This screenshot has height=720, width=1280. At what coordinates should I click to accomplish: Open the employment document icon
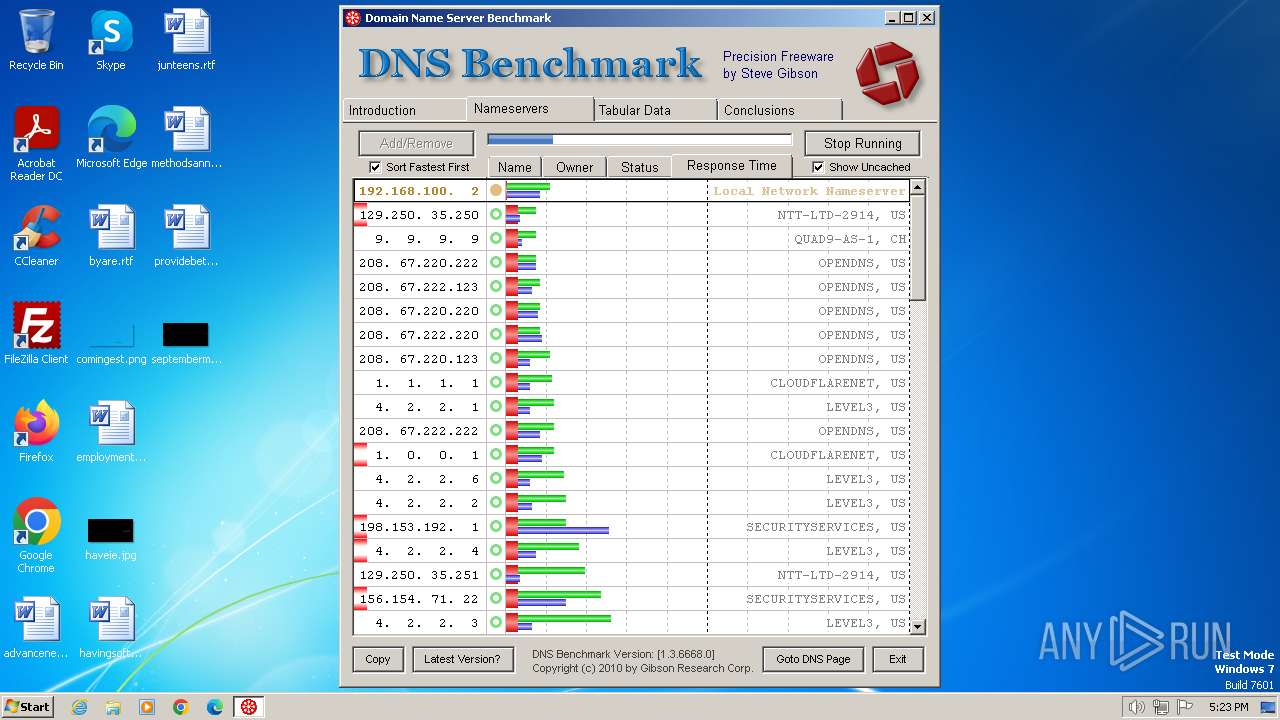click(x=111, y=432)
